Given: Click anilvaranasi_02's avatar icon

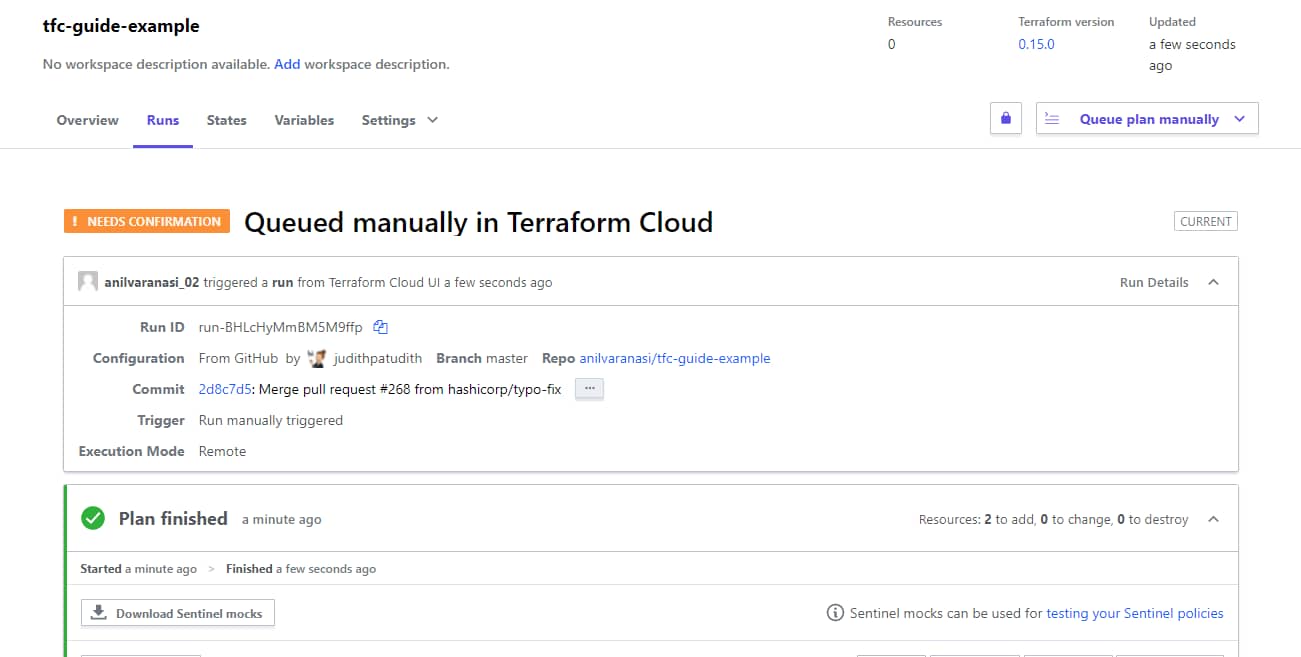Looking at the screenshot, I should point(87,281).
